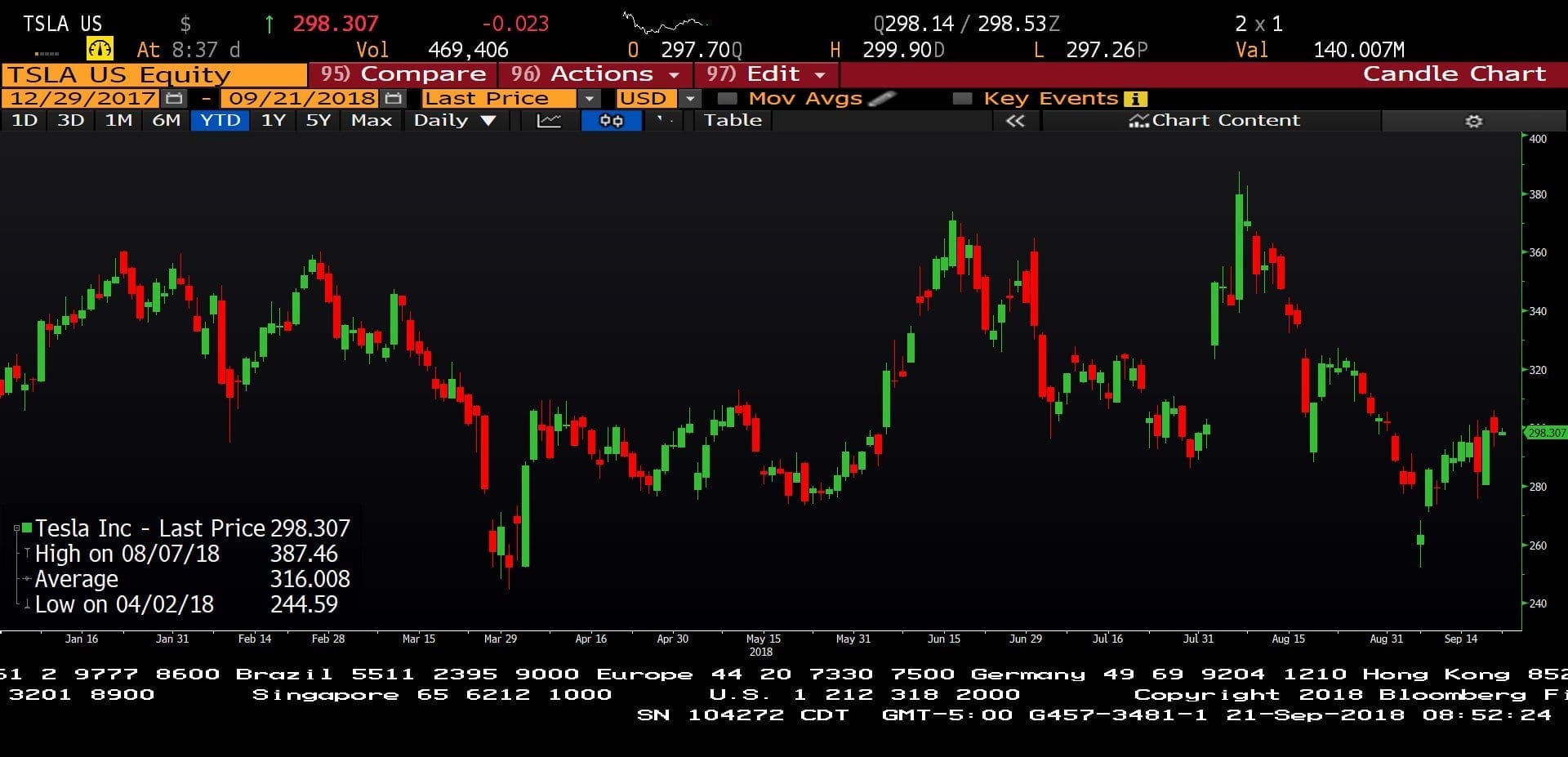
Task: Open Key Events info icon
Action: pyautogui.click(x=1135, y=99)
